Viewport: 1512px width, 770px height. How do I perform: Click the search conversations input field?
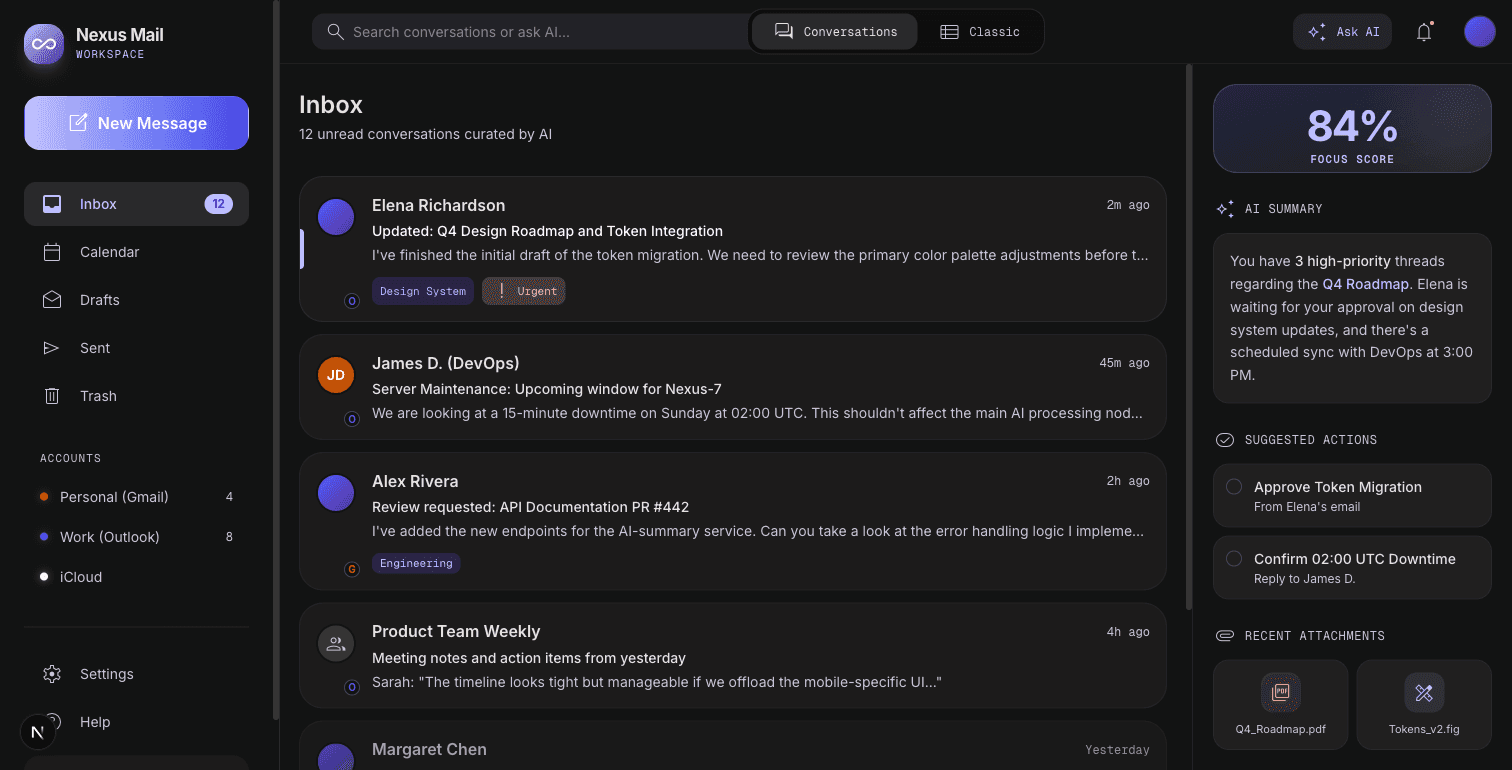[x=531, y=32]
